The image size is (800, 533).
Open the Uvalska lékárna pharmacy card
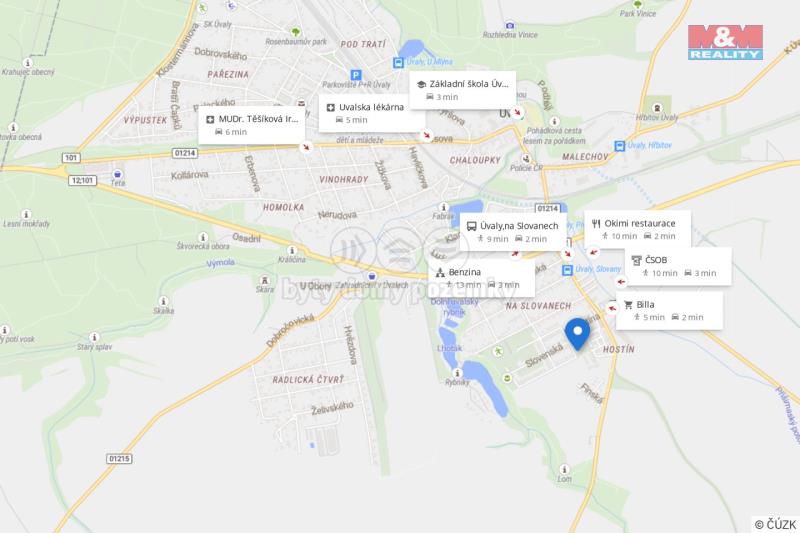point(372,113)
